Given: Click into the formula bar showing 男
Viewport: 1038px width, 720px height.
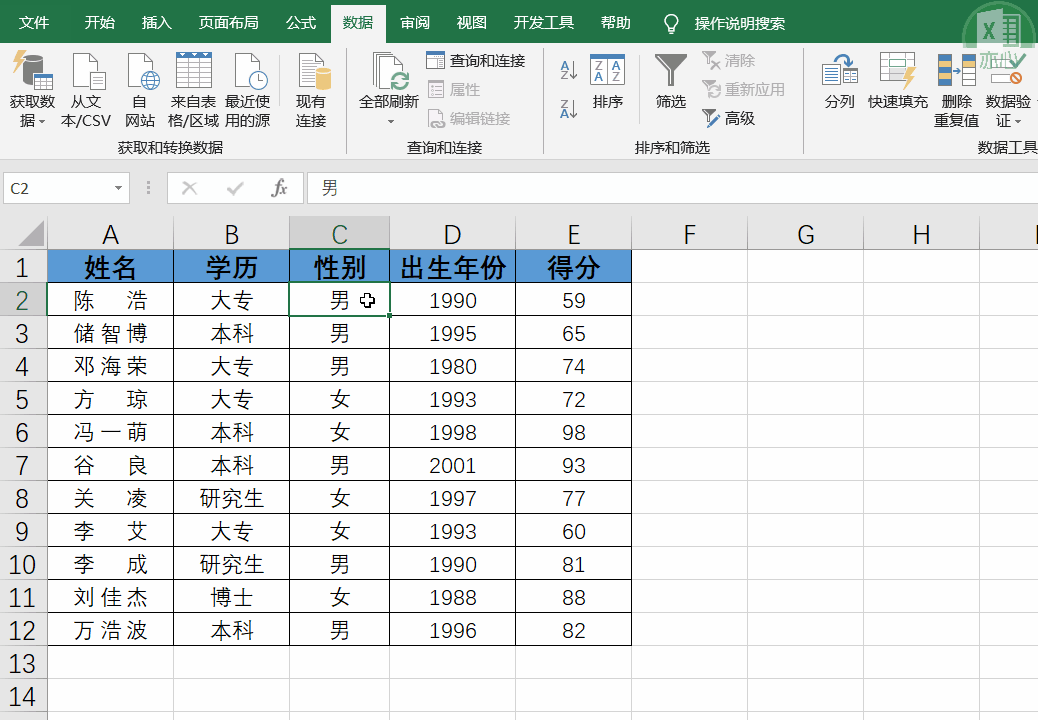Looking at the screenshot, I should [x=672, y=189].
